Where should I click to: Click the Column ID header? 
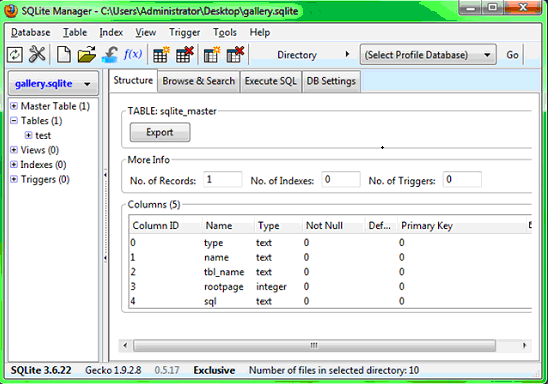pyautogui.click(x=166, y=226)
